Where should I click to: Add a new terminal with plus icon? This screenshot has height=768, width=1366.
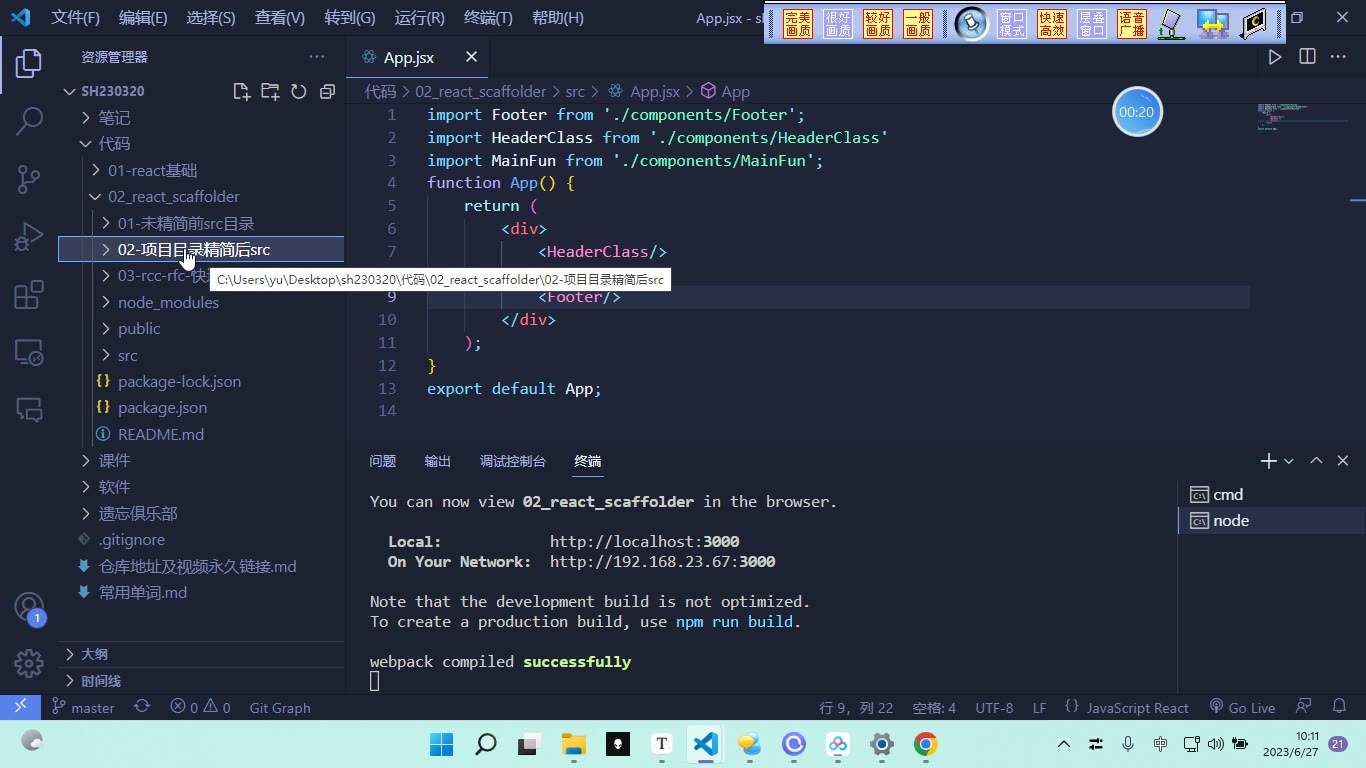pos(1268,461)
